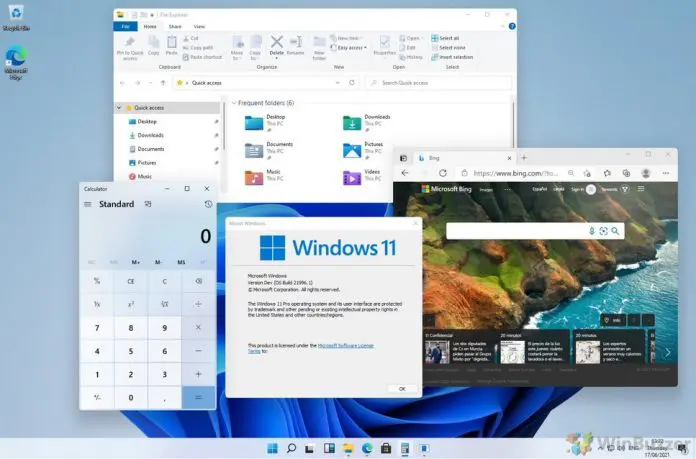Click the Bing voice search microphone icon
The height and width of the screenshot is (459, 696).
pyautogui.click(x=592, y=231)
